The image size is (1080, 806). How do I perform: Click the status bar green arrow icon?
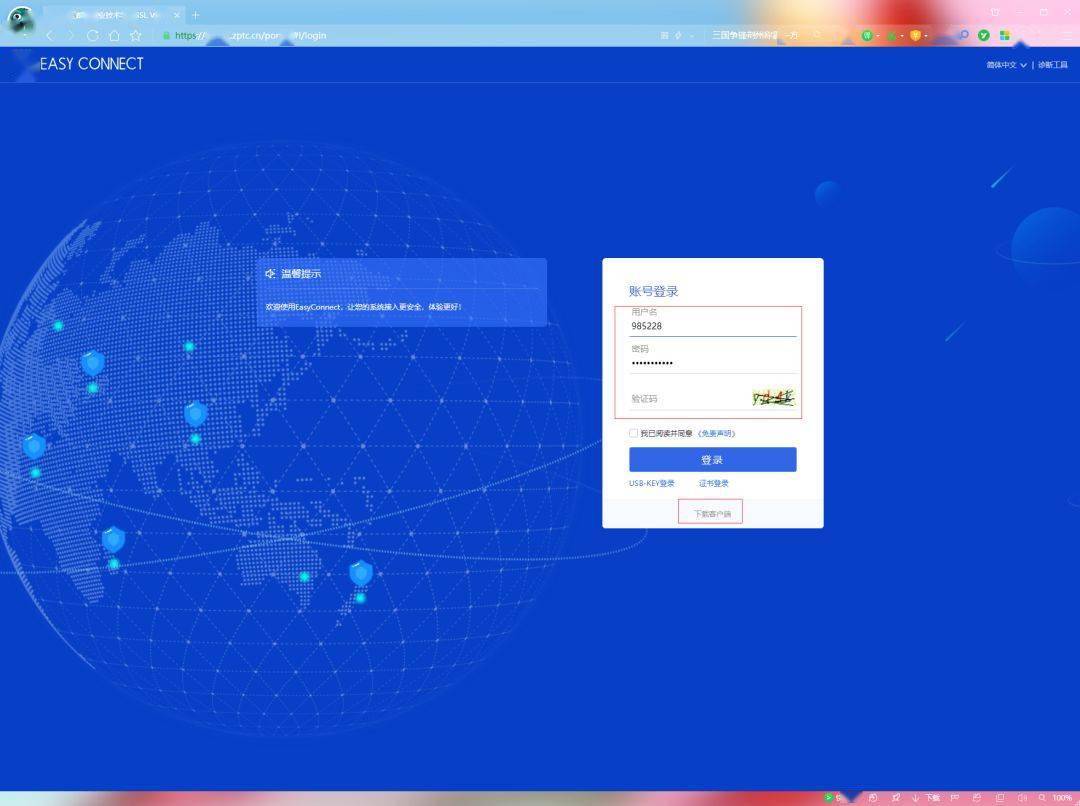pyautogui.click(x=829, y=798)
